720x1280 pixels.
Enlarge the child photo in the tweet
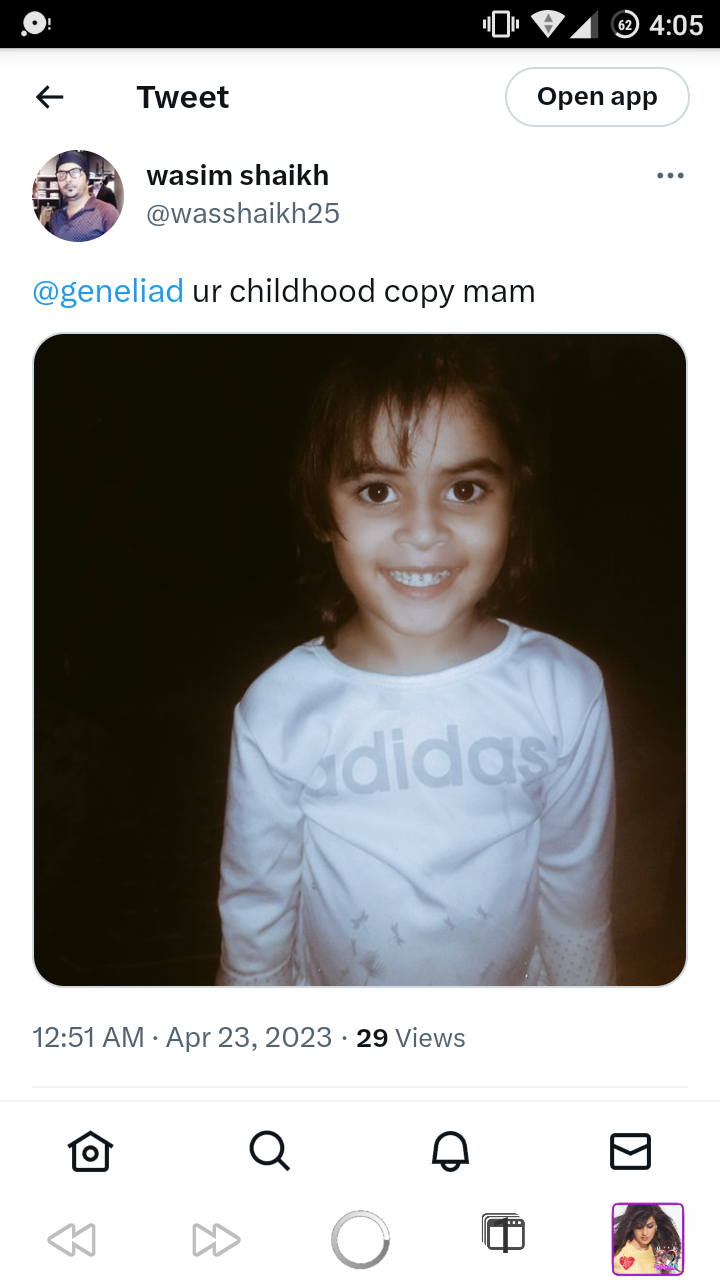pyautogui.click(x=360, y=660)
